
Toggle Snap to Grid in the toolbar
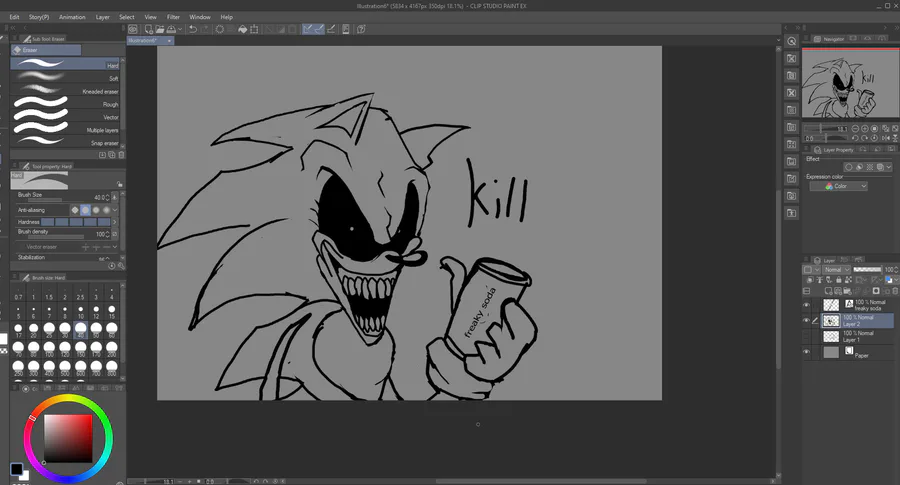pyautogui.click(x=331, y=29)
